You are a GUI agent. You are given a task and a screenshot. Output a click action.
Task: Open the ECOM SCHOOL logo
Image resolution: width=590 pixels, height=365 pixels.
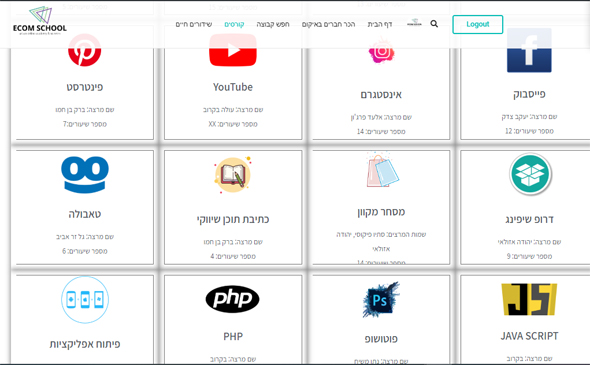(40, 21)
